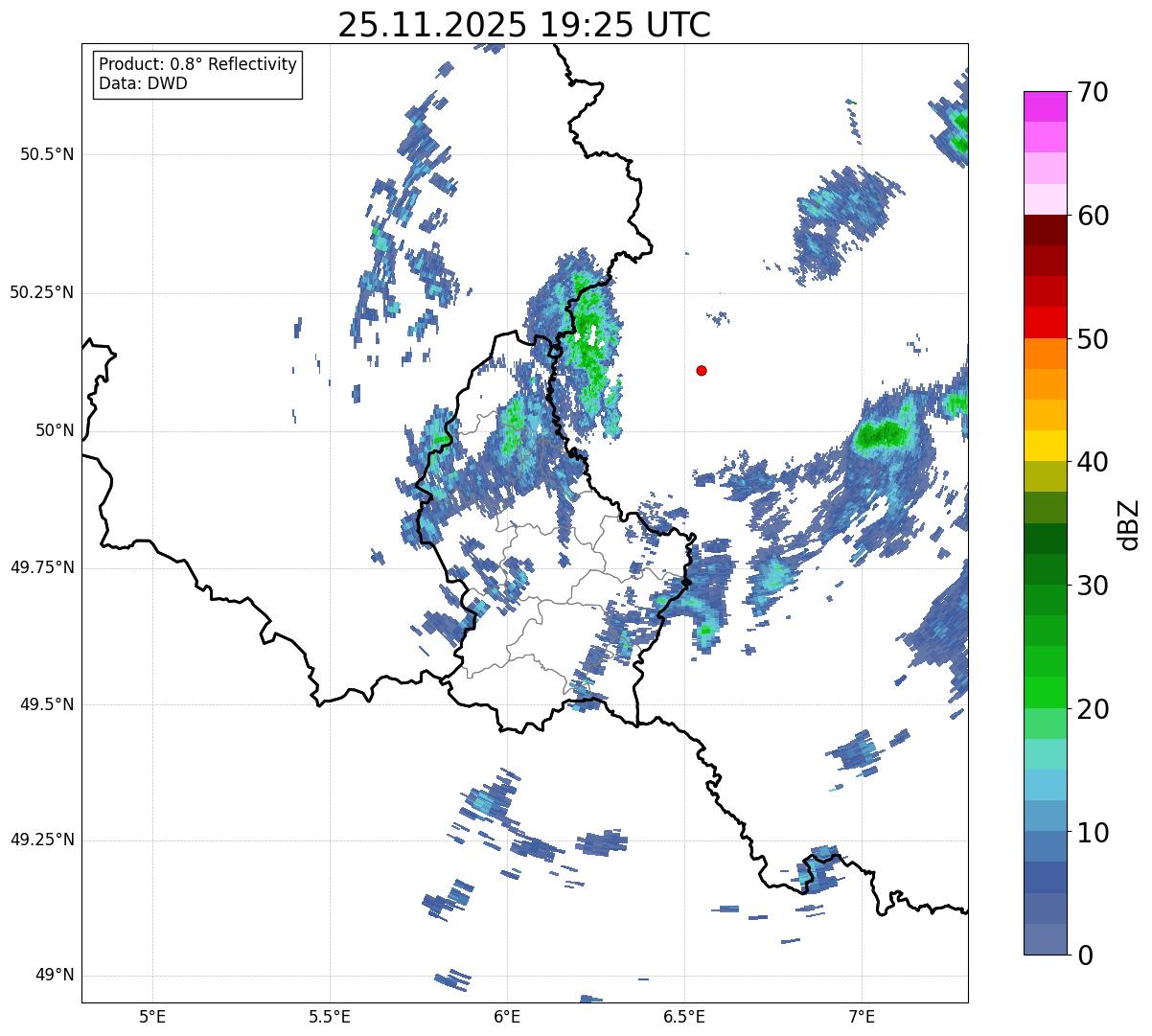Click the 49.5°N latitude label
Image resolution: width=1152 pixels, height=1036 pixels.
coord(48,704)
